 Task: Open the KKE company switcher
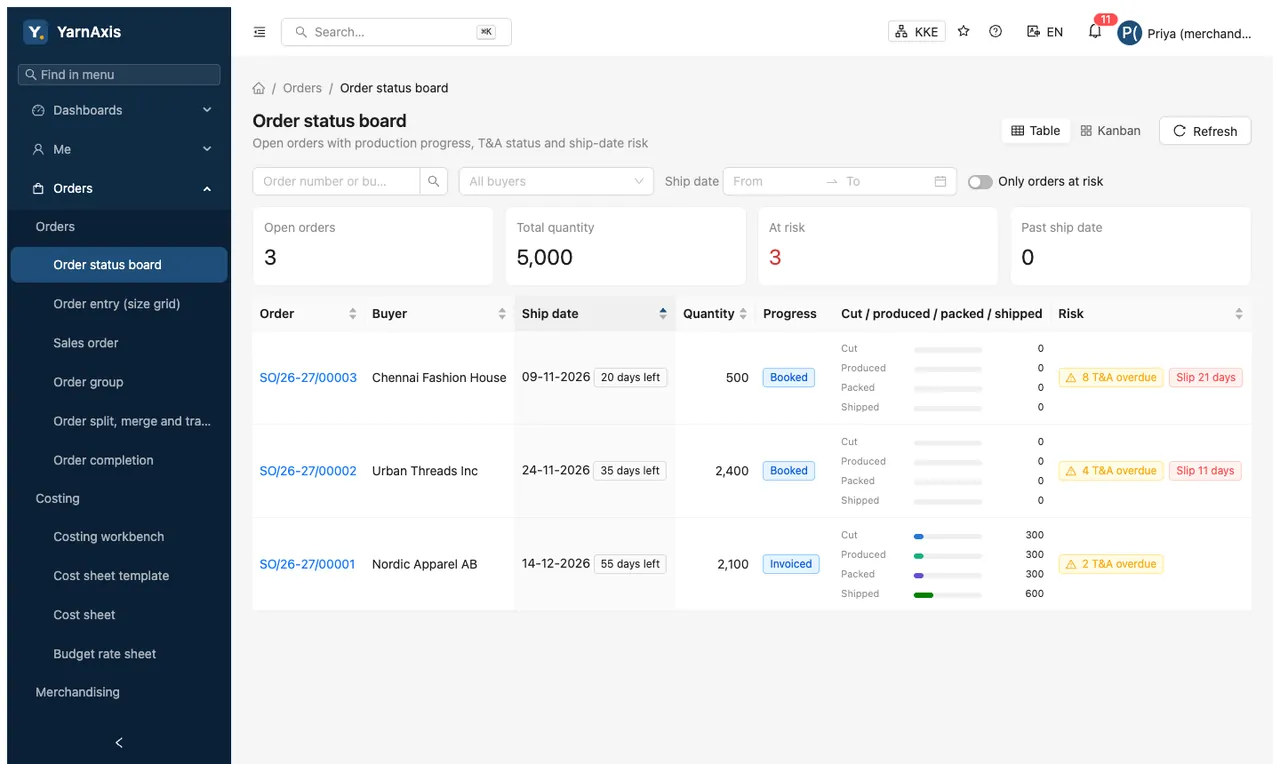click(x=917, y=32)
